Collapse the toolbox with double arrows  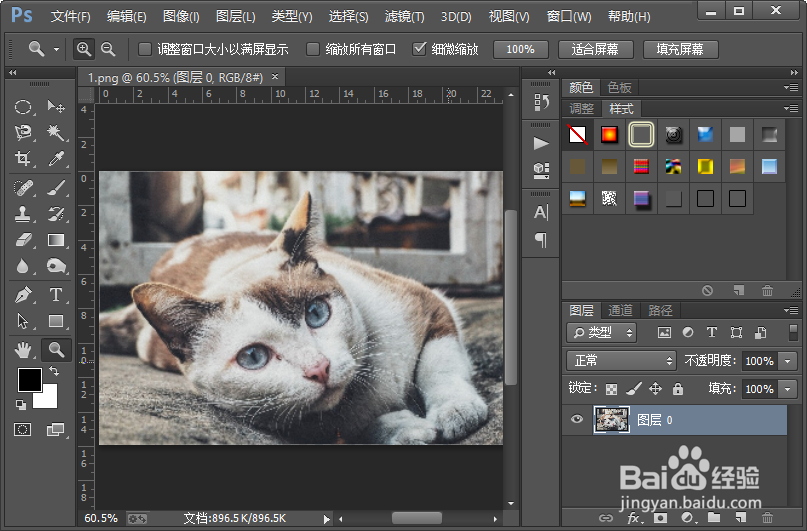[12, 73]
